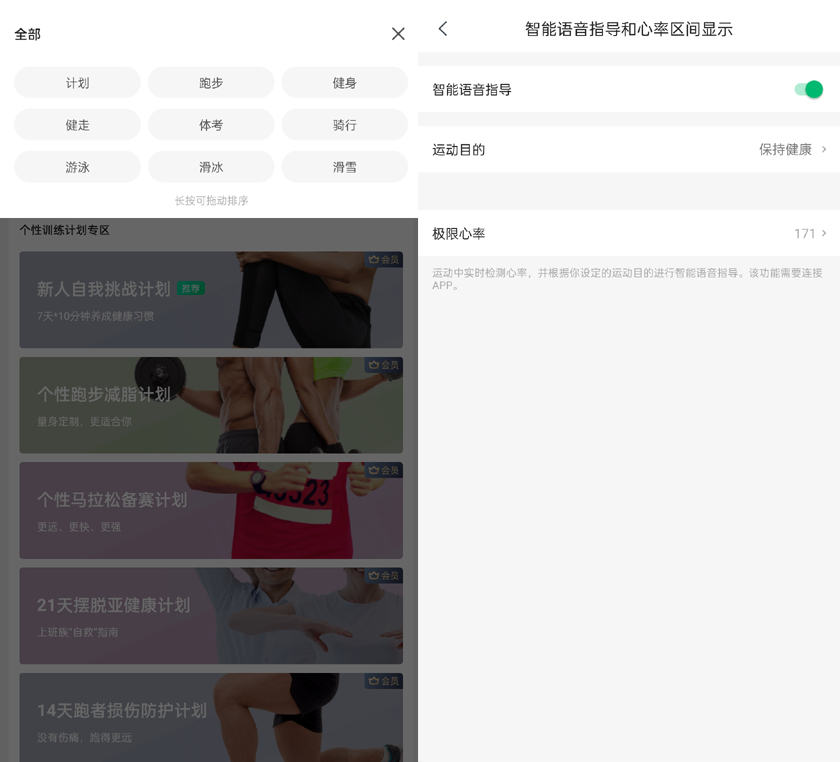The image size is (840, 762).
Task: Select the 计划 category chip
Action: [x=77, y=83]
